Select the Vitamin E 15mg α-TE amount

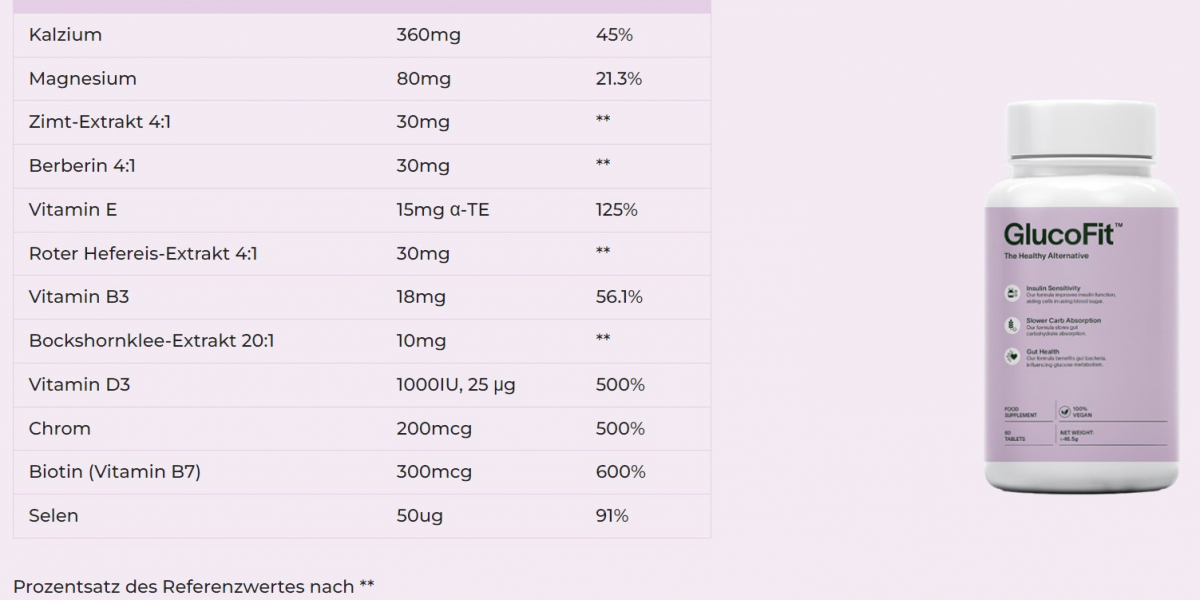click(442, 210)
